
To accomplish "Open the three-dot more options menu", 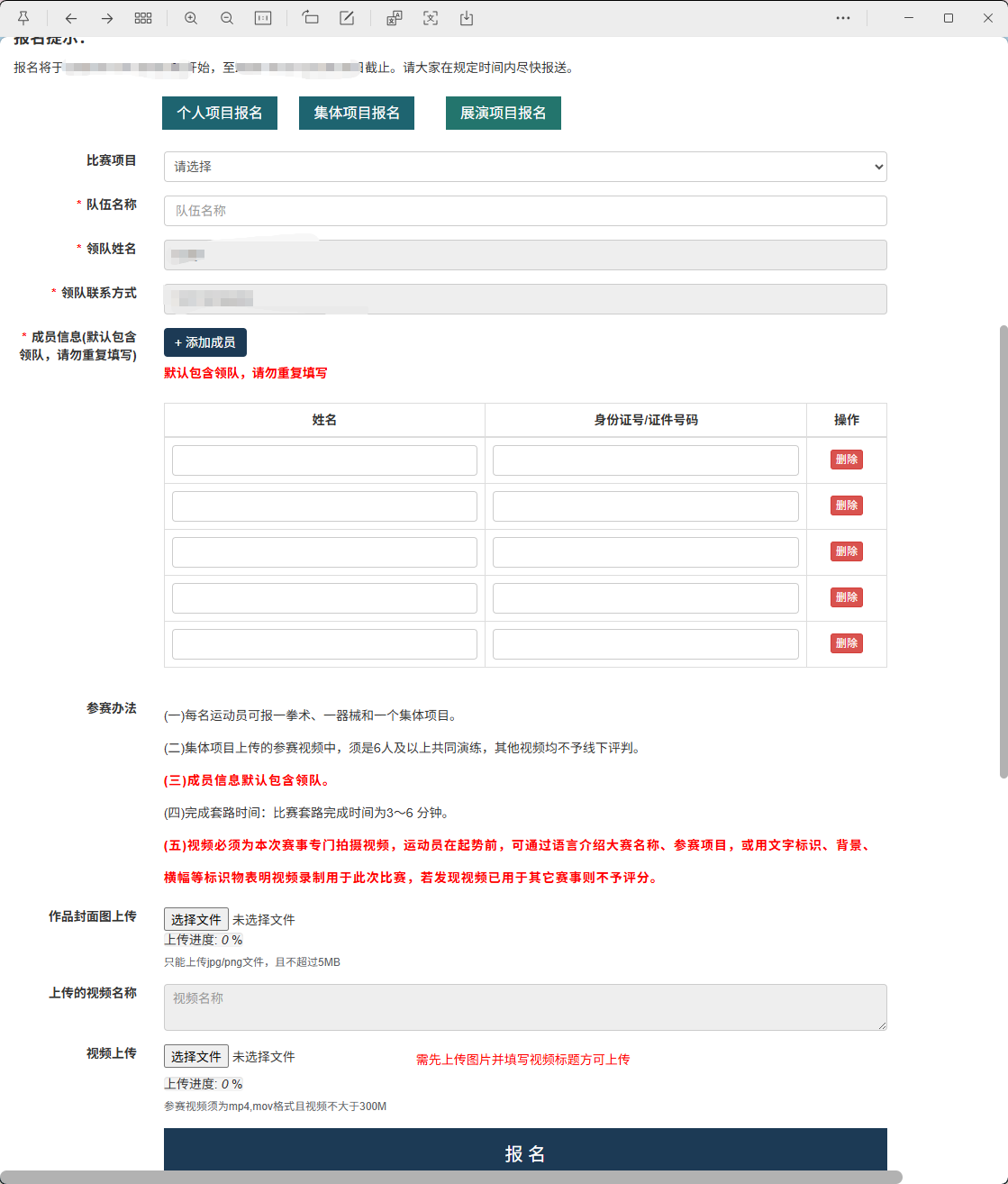I will pyautogui.click(x=843, y=18).
